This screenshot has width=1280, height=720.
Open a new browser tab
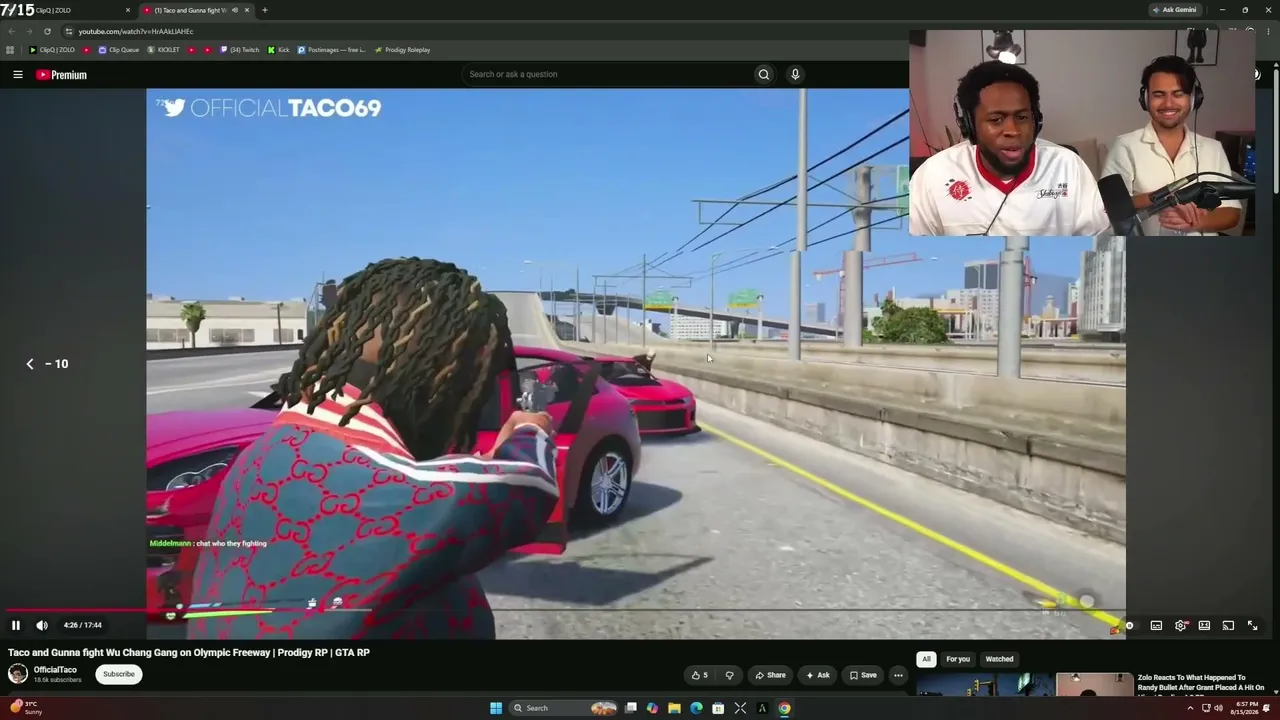(x=264, y=10)
